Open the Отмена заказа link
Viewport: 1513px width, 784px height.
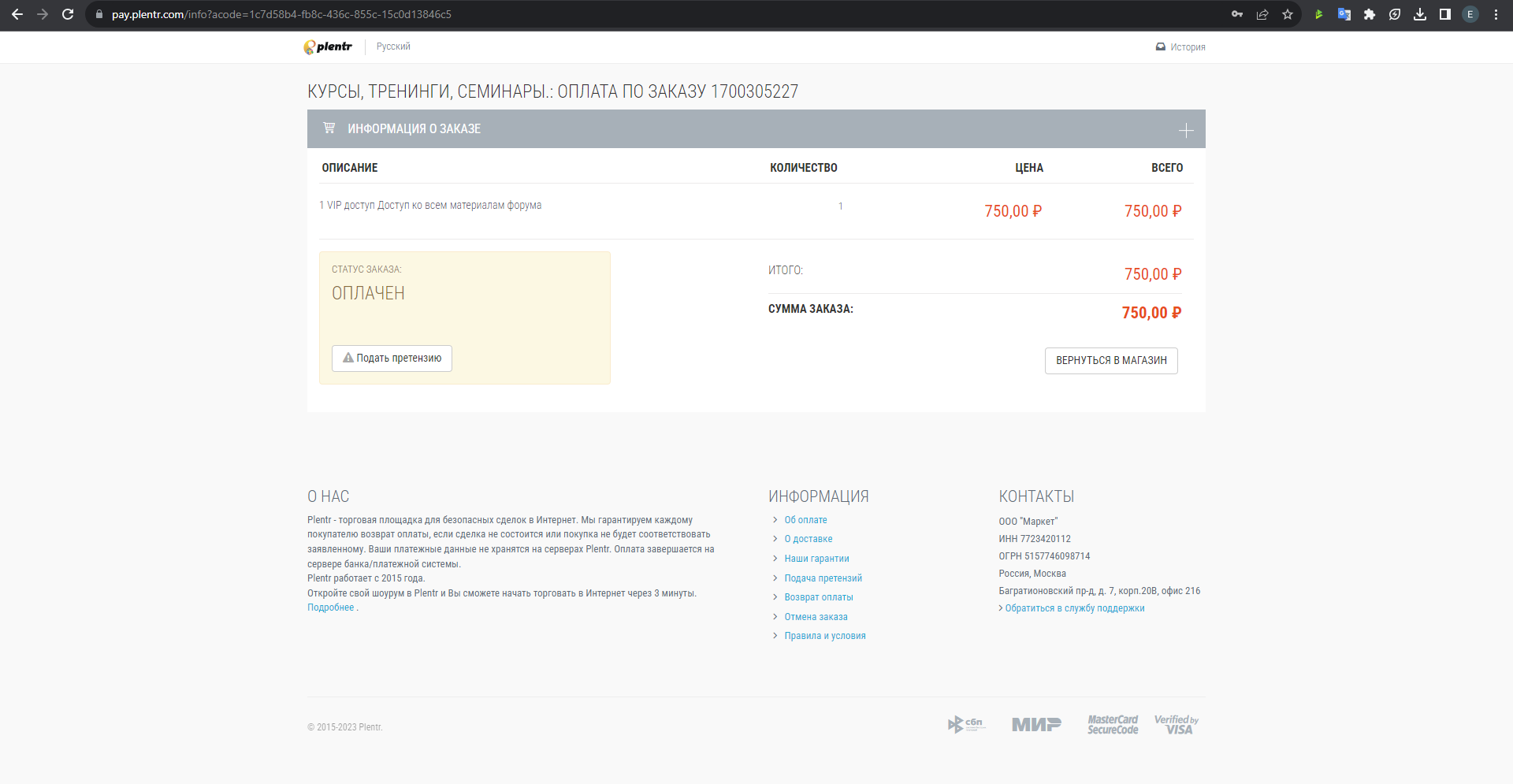[x=816, y=617]
